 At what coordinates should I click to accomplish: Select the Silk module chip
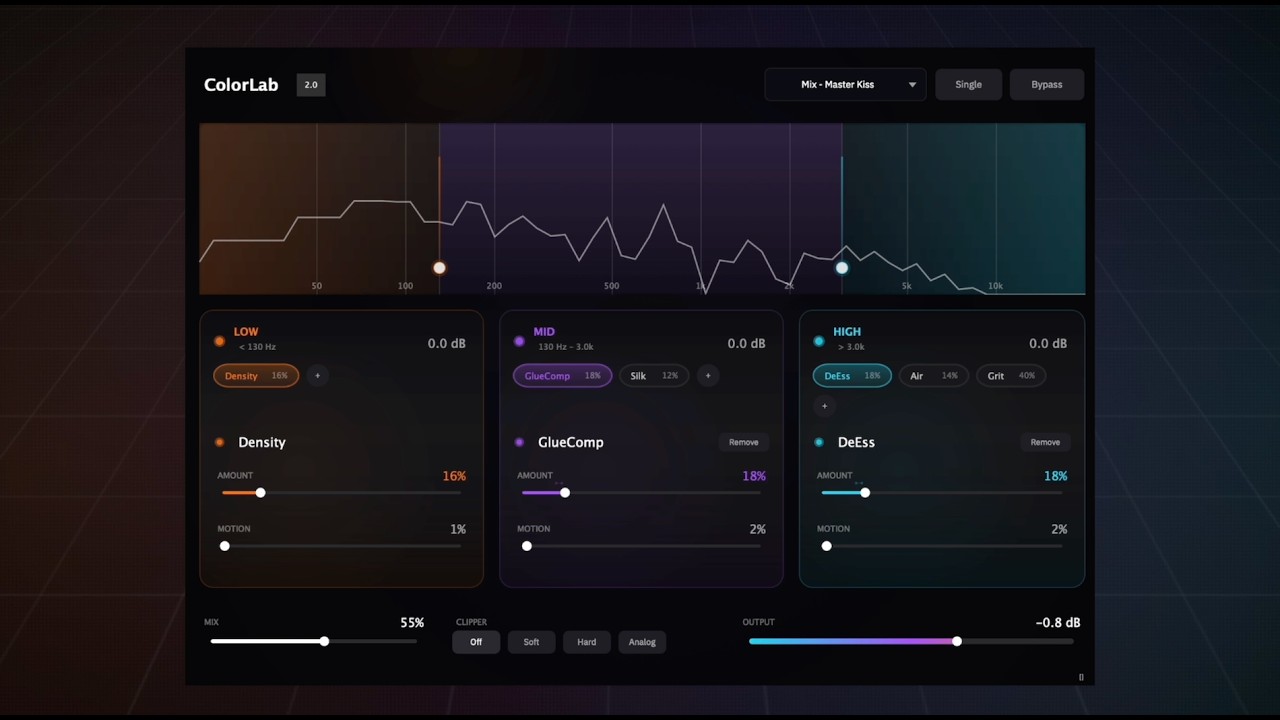[654, 376]
